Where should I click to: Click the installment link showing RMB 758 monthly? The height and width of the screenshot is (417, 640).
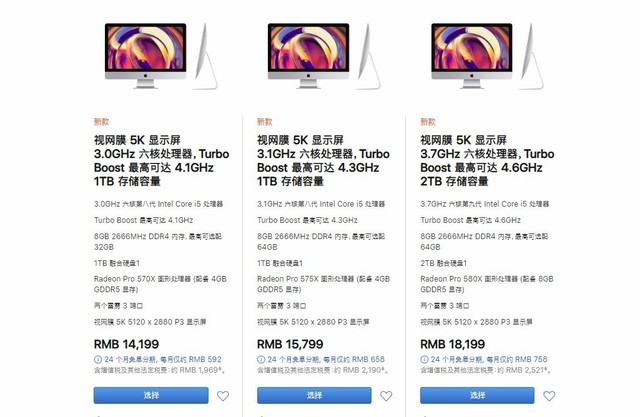point(489,359)
